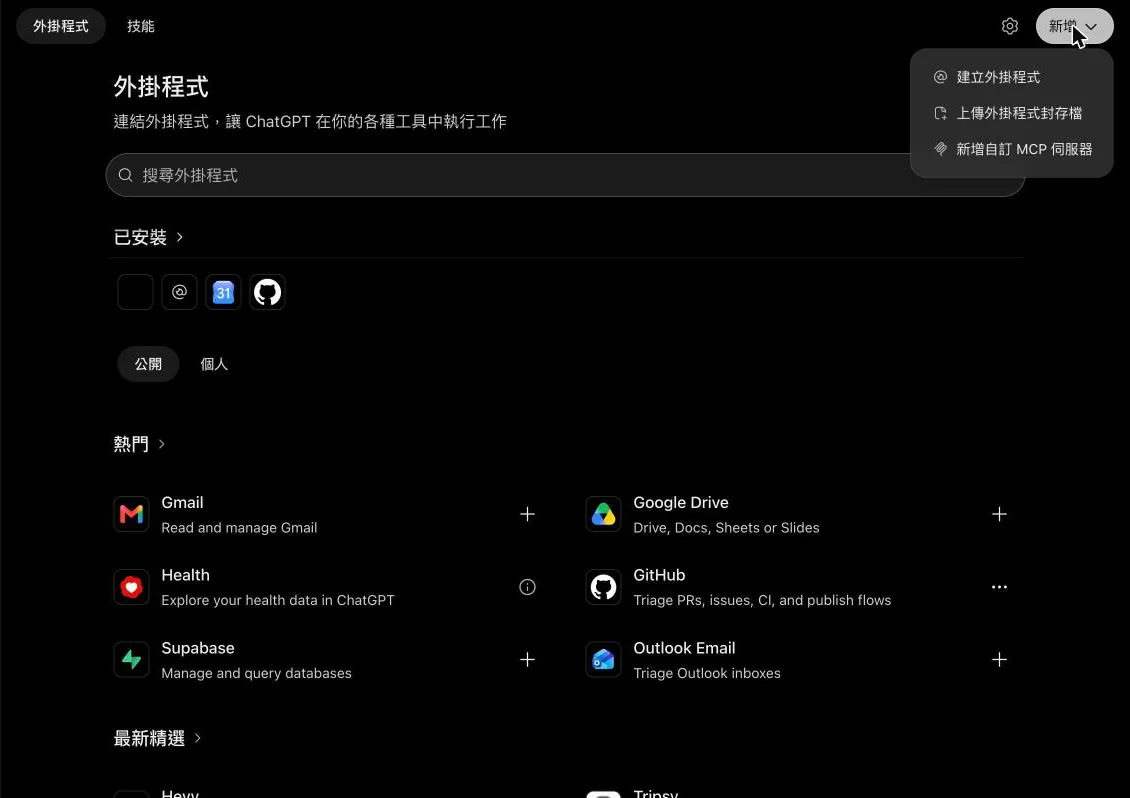The image size is (1130, 798).
Task: Click 'Explore your health data in ChatGPT'
Action: click(277, 600)
